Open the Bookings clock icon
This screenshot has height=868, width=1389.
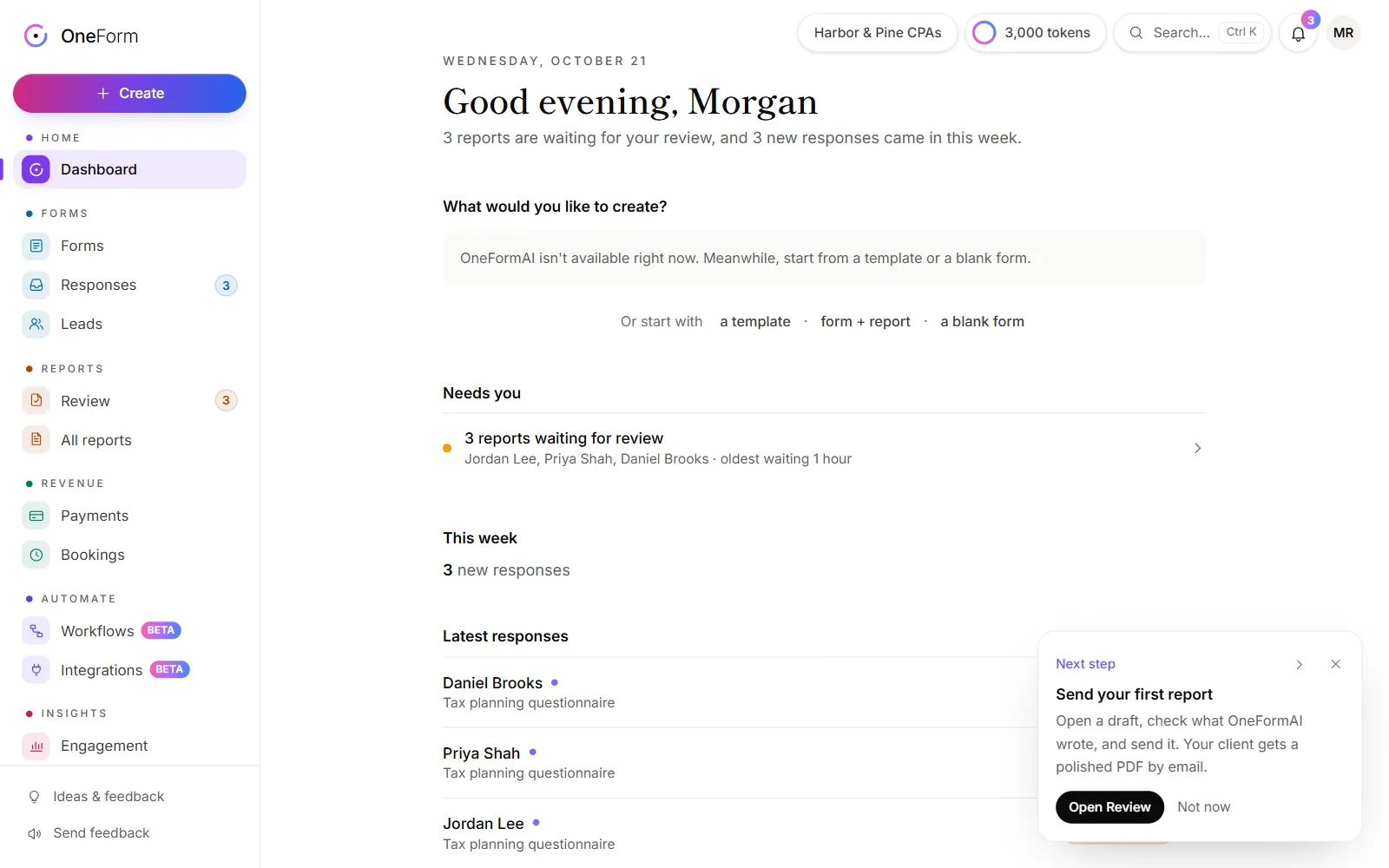pos(36,556)
